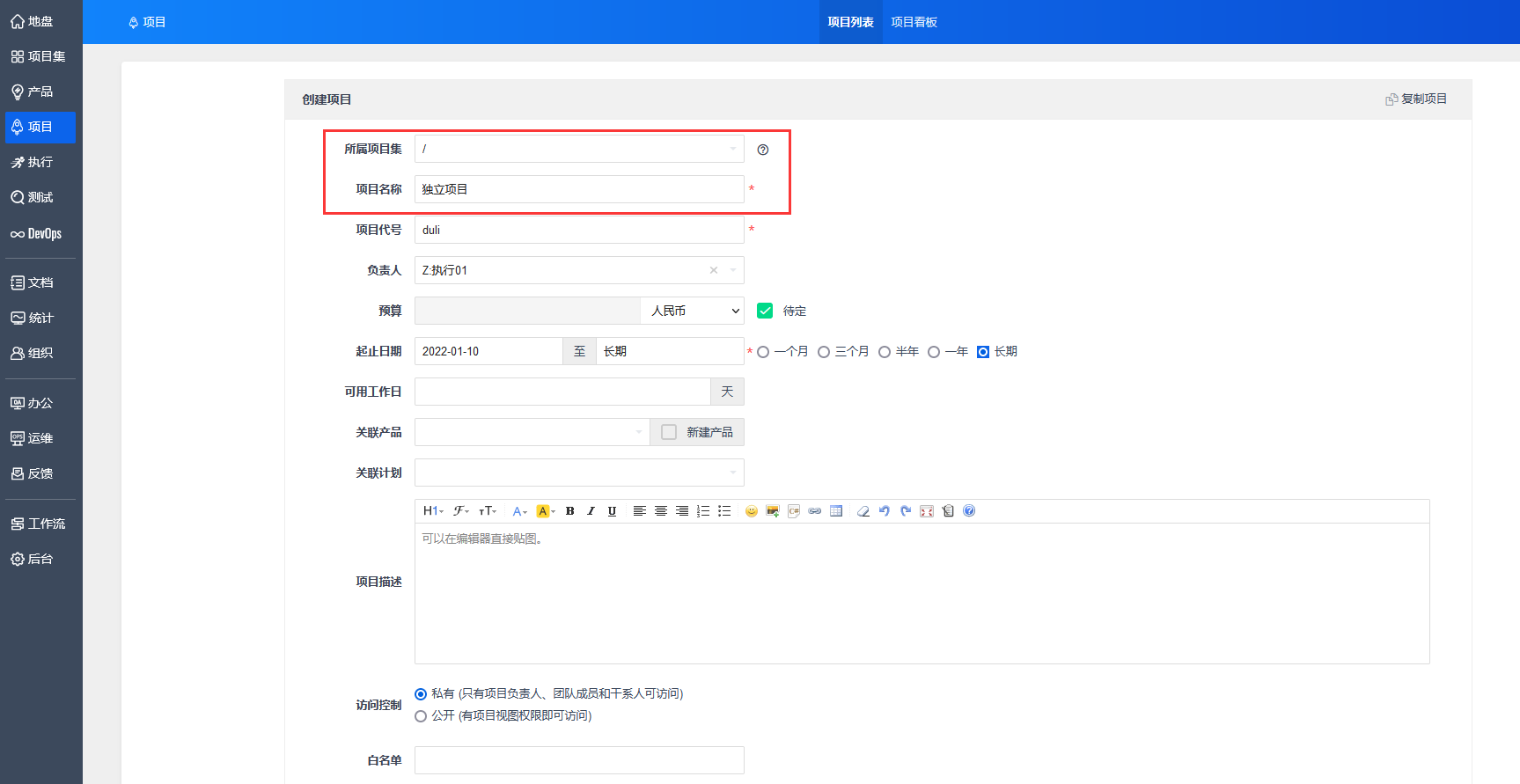Open the 人民币 currency dropdown
This screenshot has width=1520, height=784.
(x=694, y=311)
